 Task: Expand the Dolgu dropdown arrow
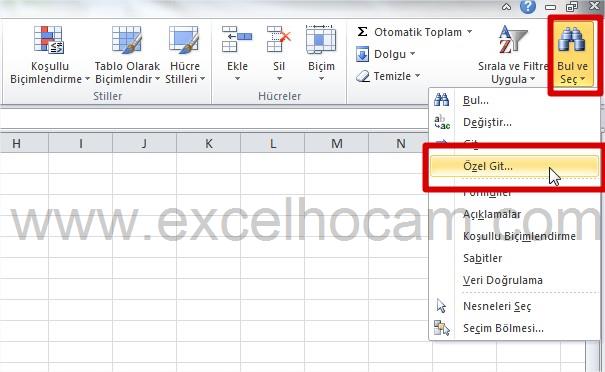point(412,54)
